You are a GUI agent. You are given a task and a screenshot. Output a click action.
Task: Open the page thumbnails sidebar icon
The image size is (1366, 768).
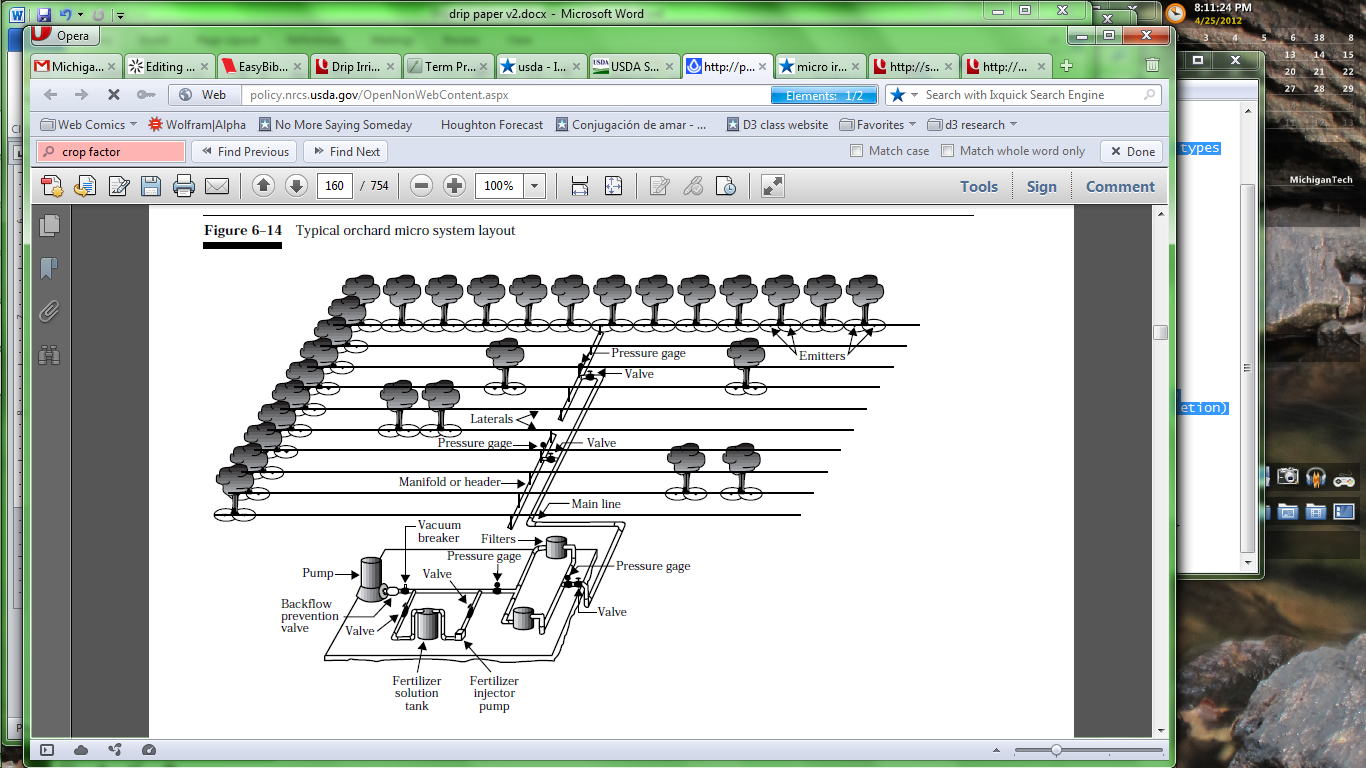click(x=49, y=226)
